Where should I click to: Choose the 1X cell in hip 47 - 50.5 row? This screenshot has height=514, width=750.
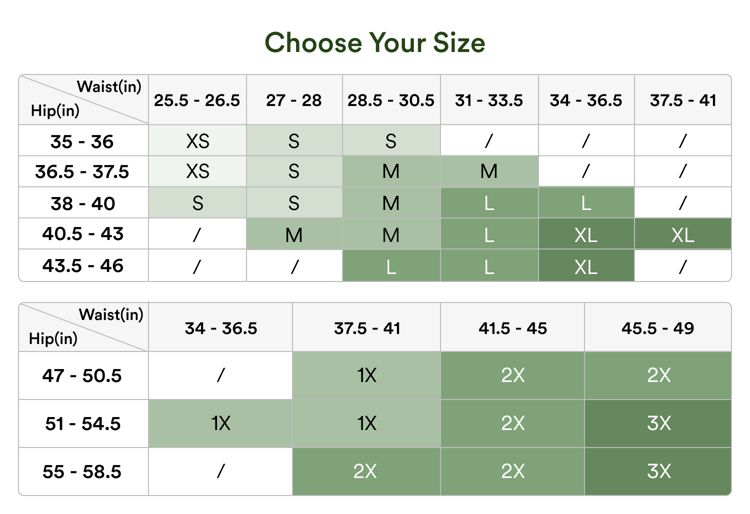point(366,376)
